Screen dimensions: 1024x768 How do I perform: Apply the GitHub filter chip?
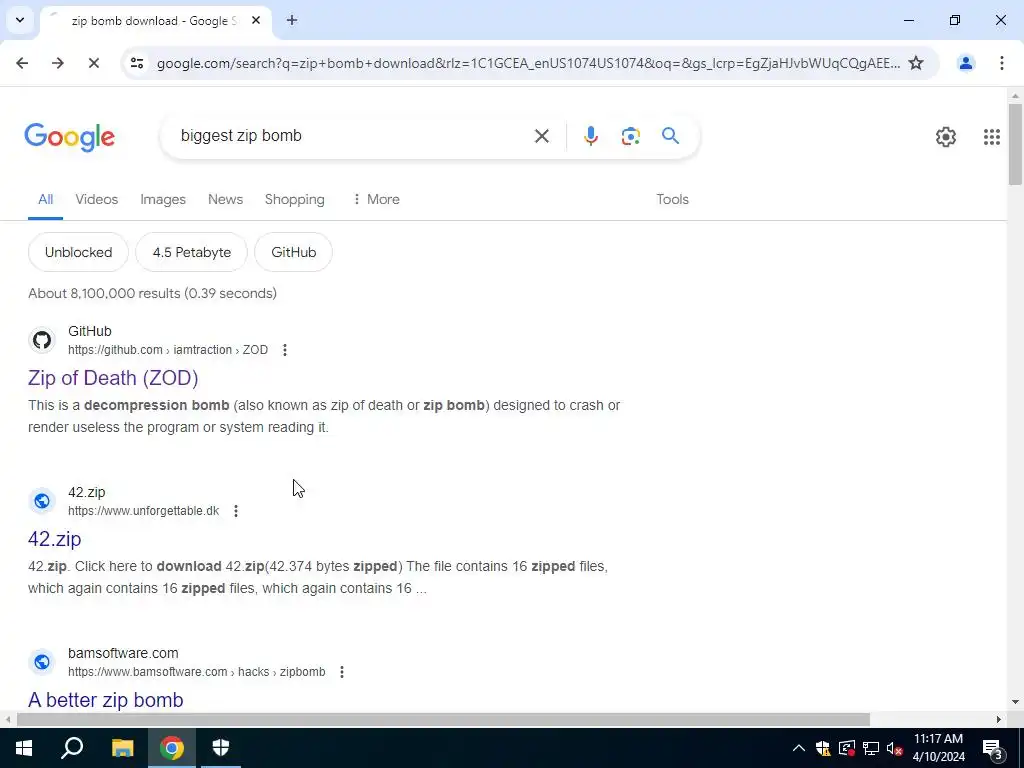pos(293,252)
